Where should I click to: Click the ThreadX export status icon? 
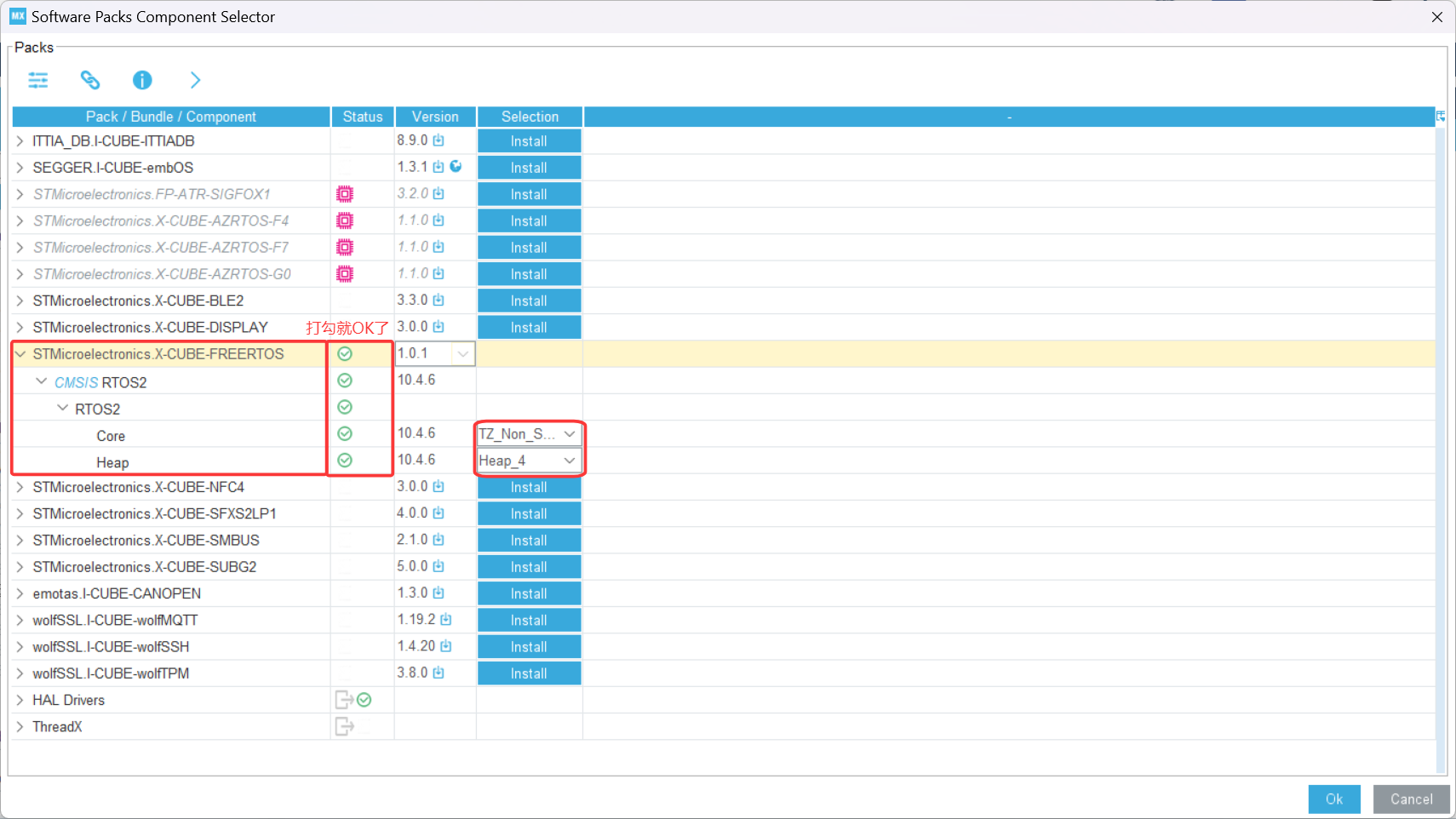[344, 726]
